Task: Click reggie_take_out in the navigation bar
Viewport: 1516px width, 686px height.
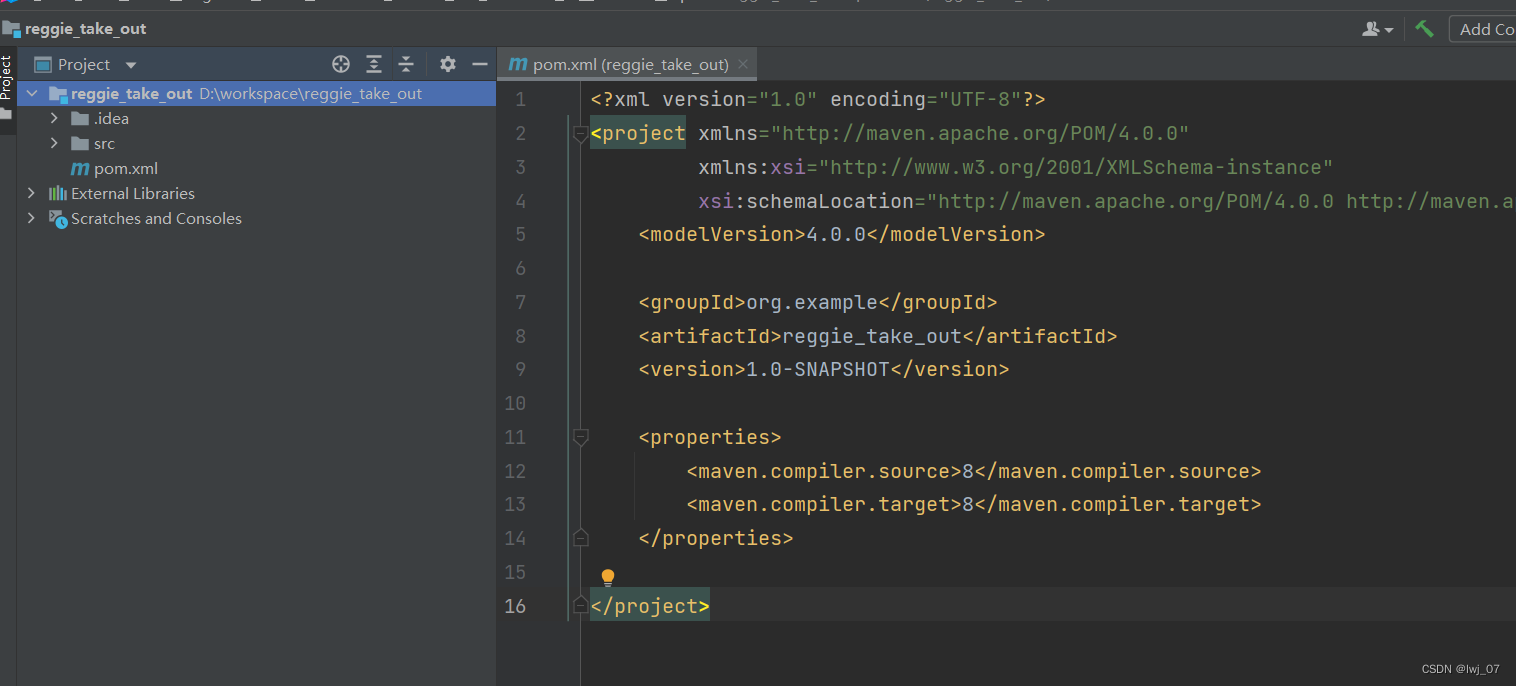Action: pyautogui.click(x=85, y=29)
